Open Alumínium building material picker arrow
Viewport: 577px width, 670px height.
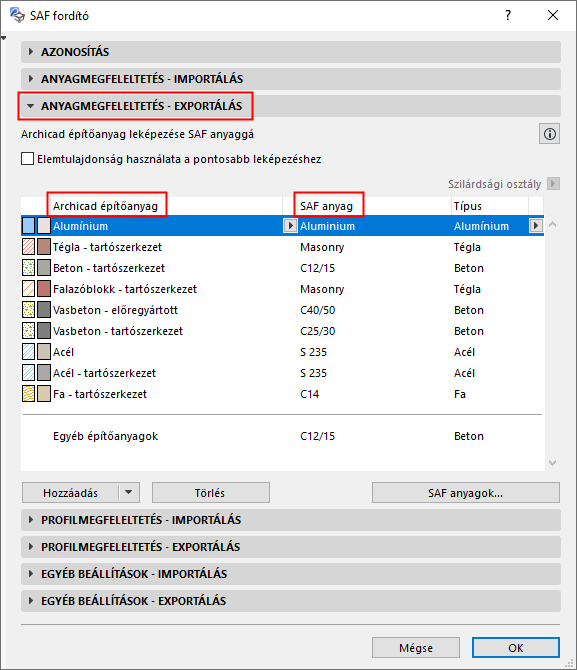coord(290,226)
